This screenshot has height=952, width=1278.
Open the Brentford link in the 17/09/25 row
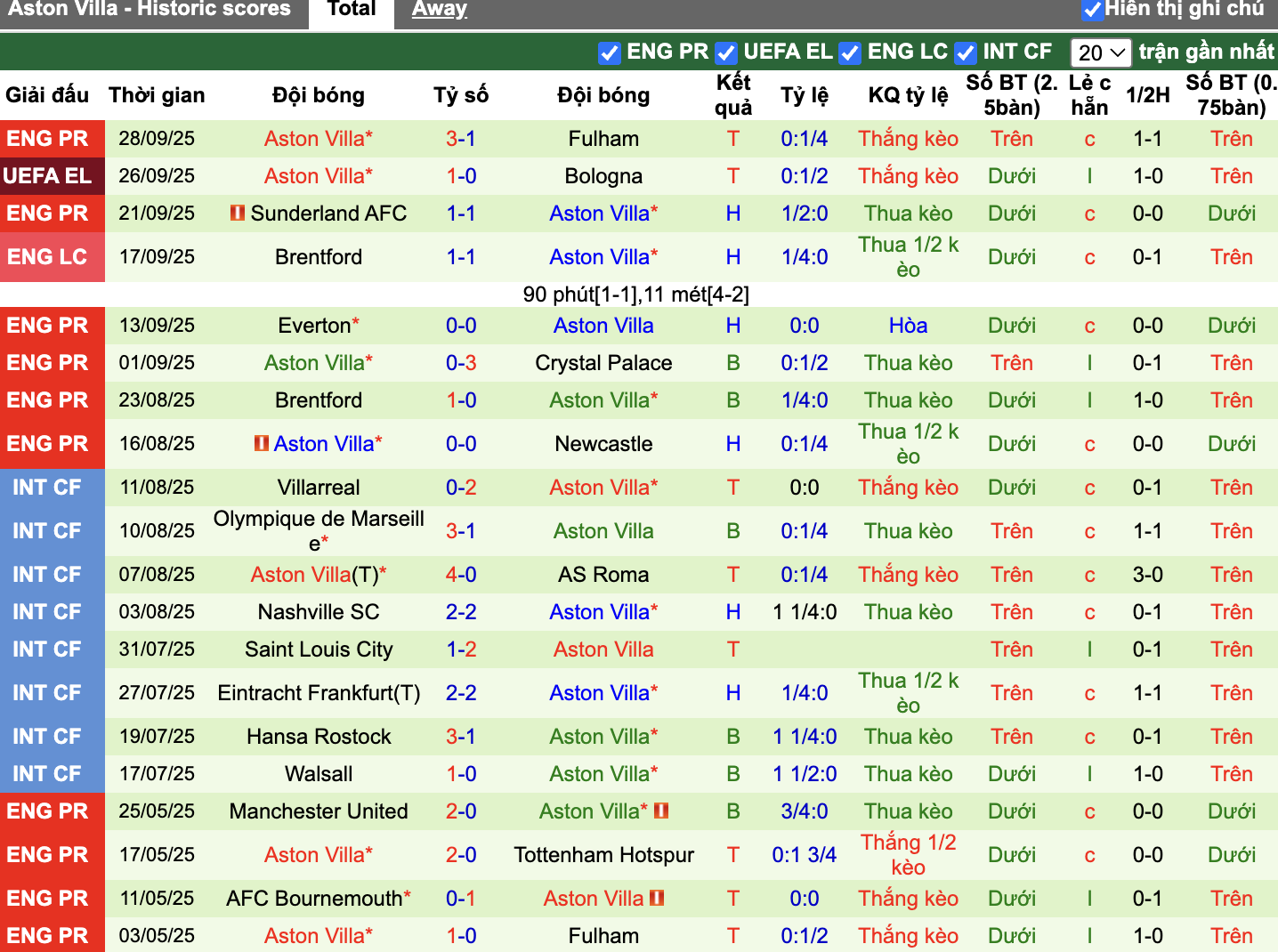[x=319, y=257]
